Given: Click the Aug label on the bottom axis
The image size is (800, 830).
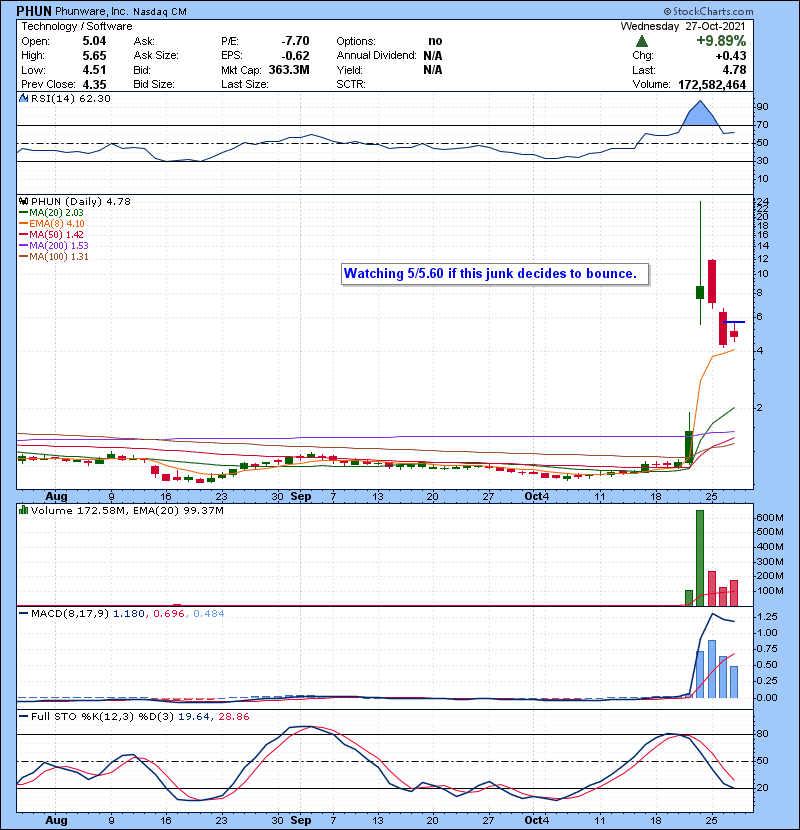Looking at the screenshot, I should tap(56, 820).
